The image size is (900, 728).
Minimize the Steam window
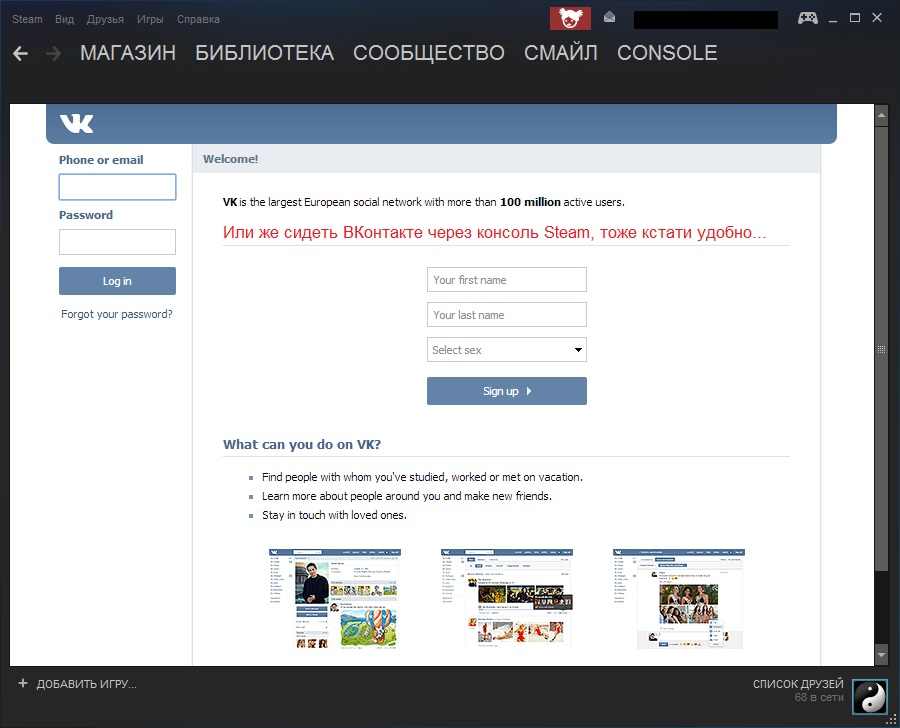point(833,19)
